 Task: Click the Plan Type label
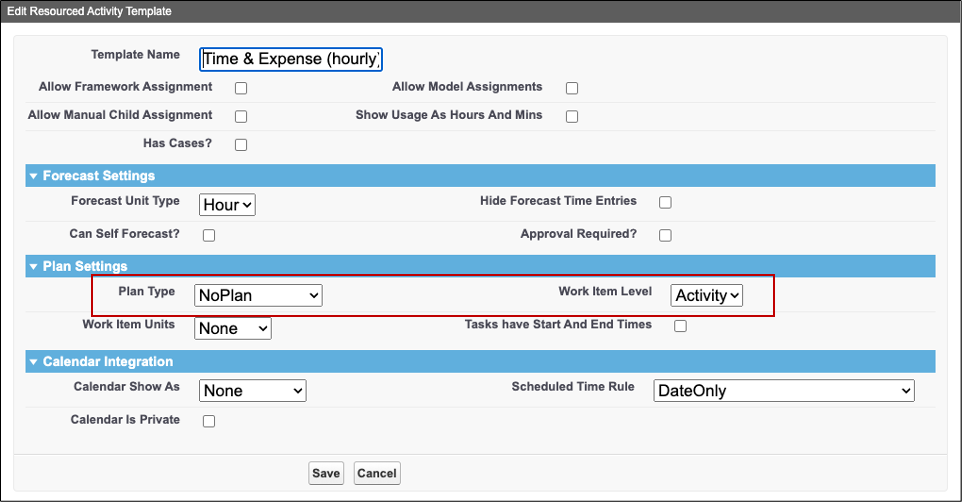tap(147, 291)
